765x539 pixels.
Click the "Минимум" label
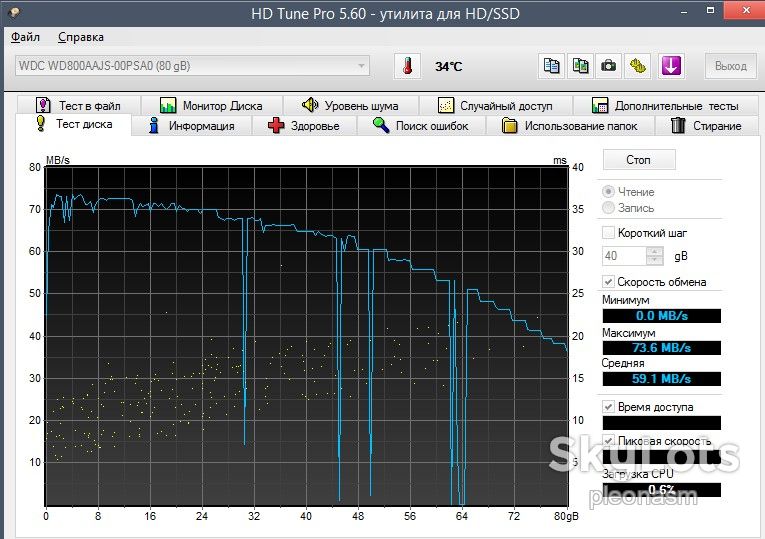click(625, 300)
